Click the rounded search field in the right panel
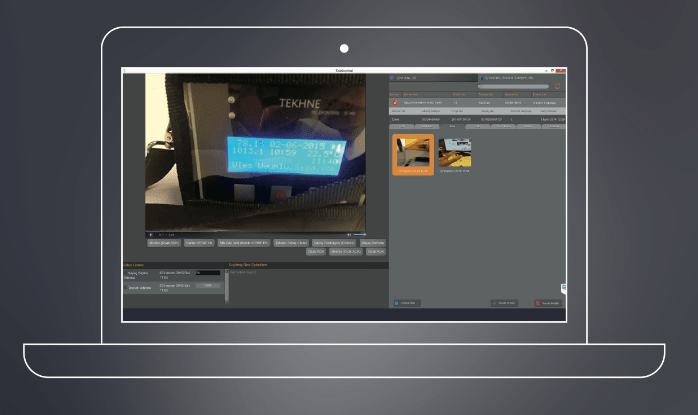 tap(513, 86)
